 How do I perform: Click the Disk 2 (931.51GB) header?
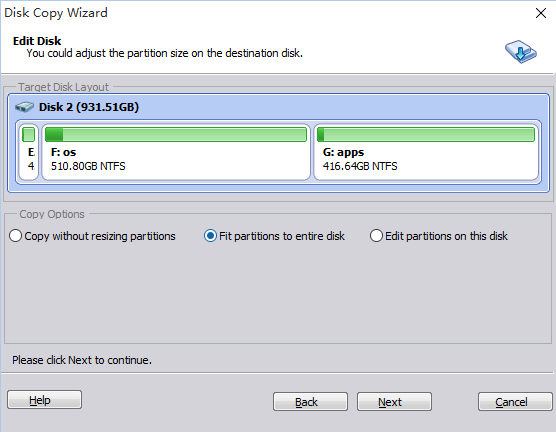(89, 107)
